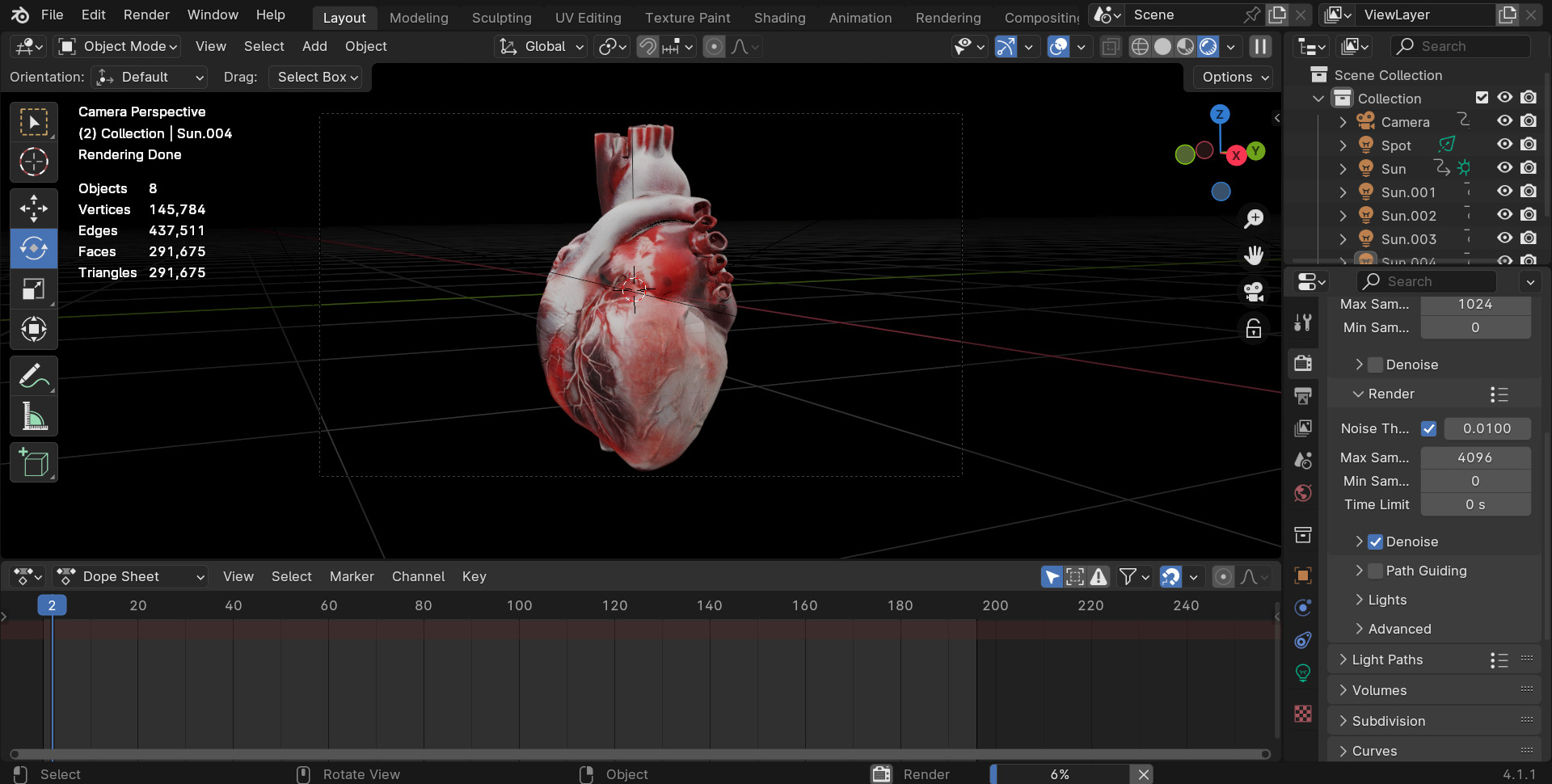The height and width of the screenshot is (784, 1552).
Task: Expand the Sun.003 tree item
Action: click(x=1343, y=239)
